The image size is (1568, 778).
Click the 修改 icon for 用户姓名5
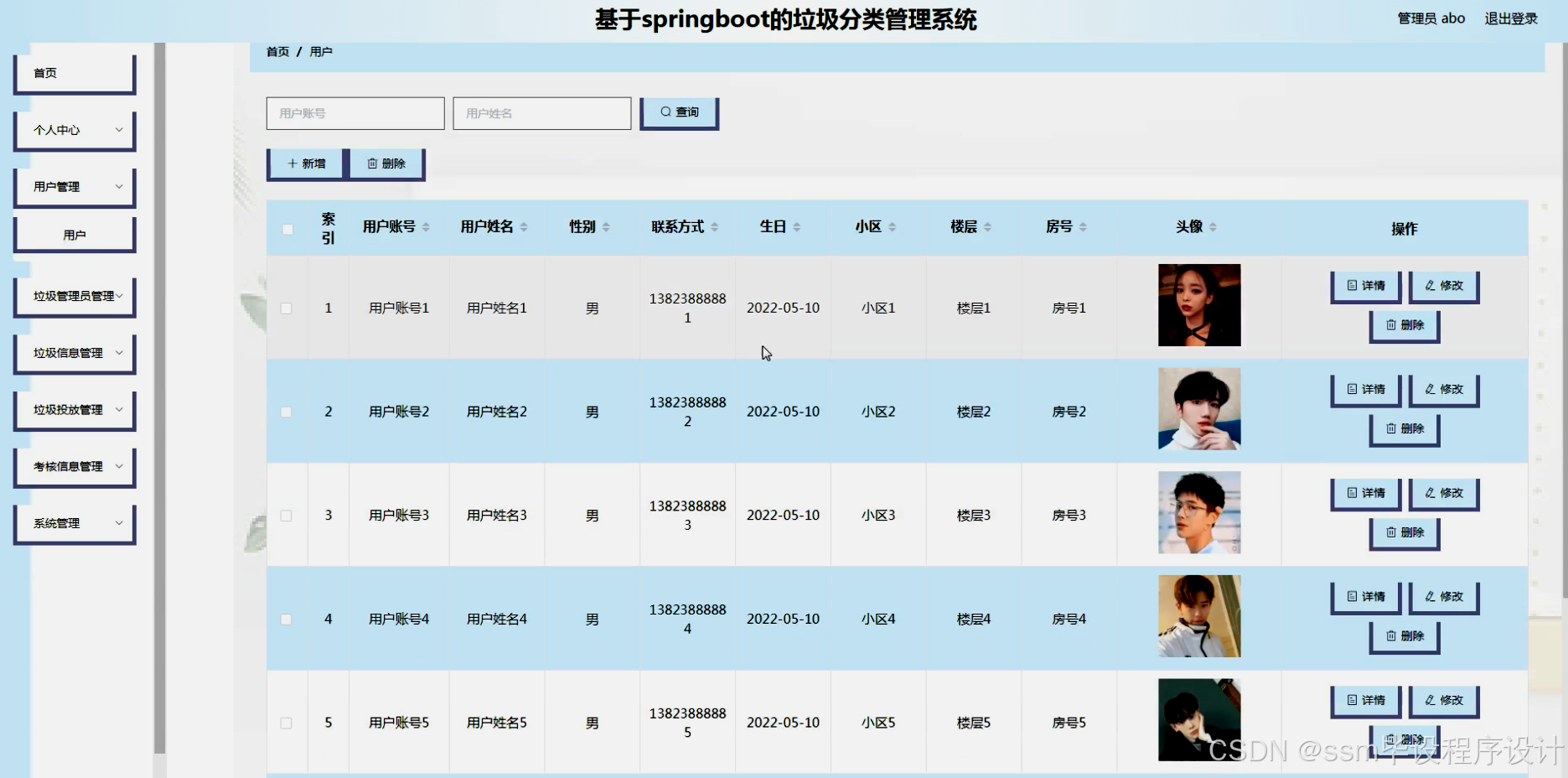pos(1429,701)
